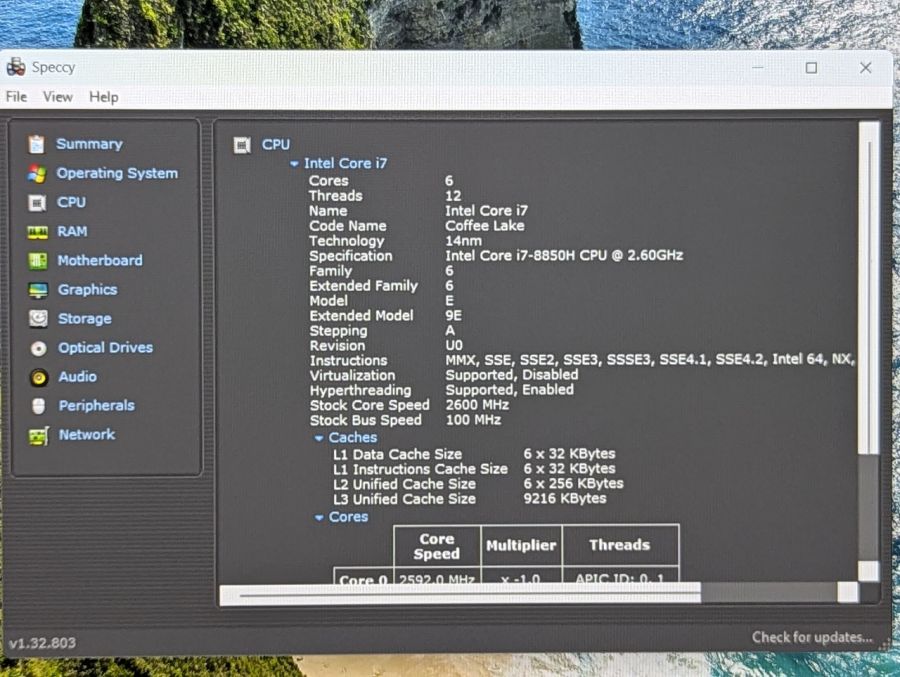Viewport: 900px width, 677px height.
Task: Click the CPU chip icon in sidebar
Action: [x=37, y=203]
